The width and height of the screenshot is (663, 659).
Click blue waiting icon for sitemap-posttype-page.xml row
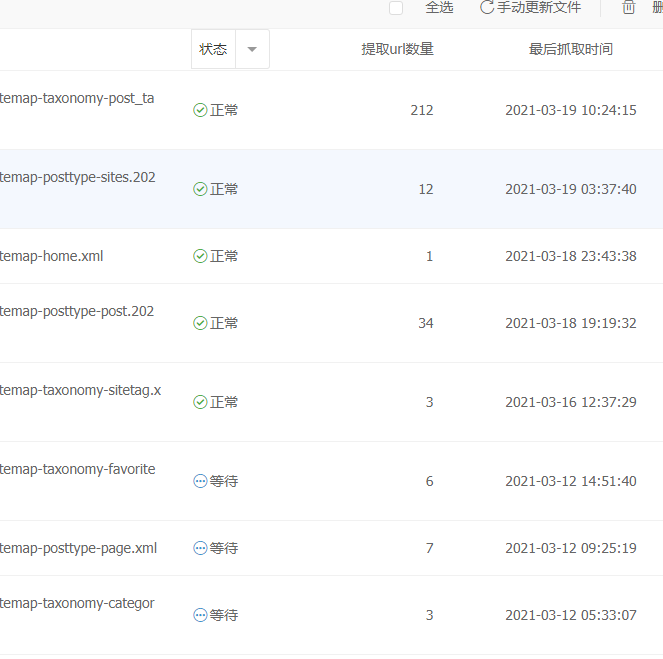pyautogui.click(x=200, y=548)
